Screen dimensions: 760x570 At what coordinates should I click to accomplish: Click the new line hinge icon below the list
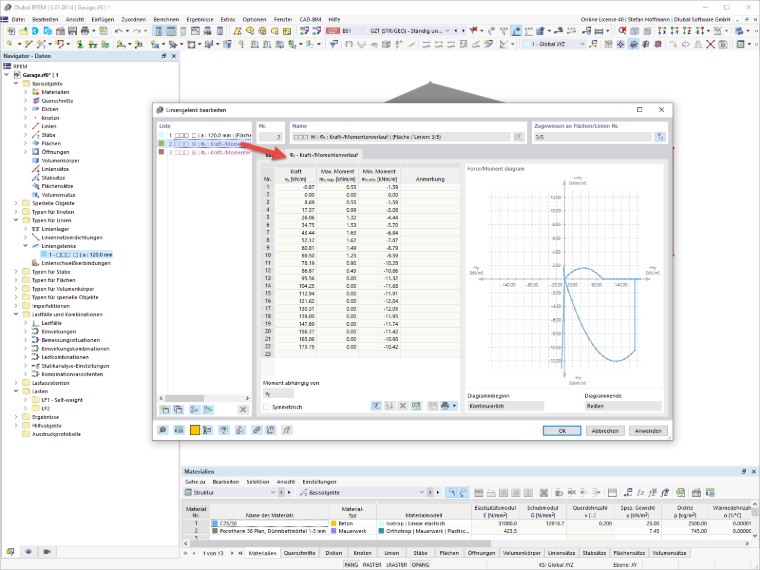click(x=165, y=410)
